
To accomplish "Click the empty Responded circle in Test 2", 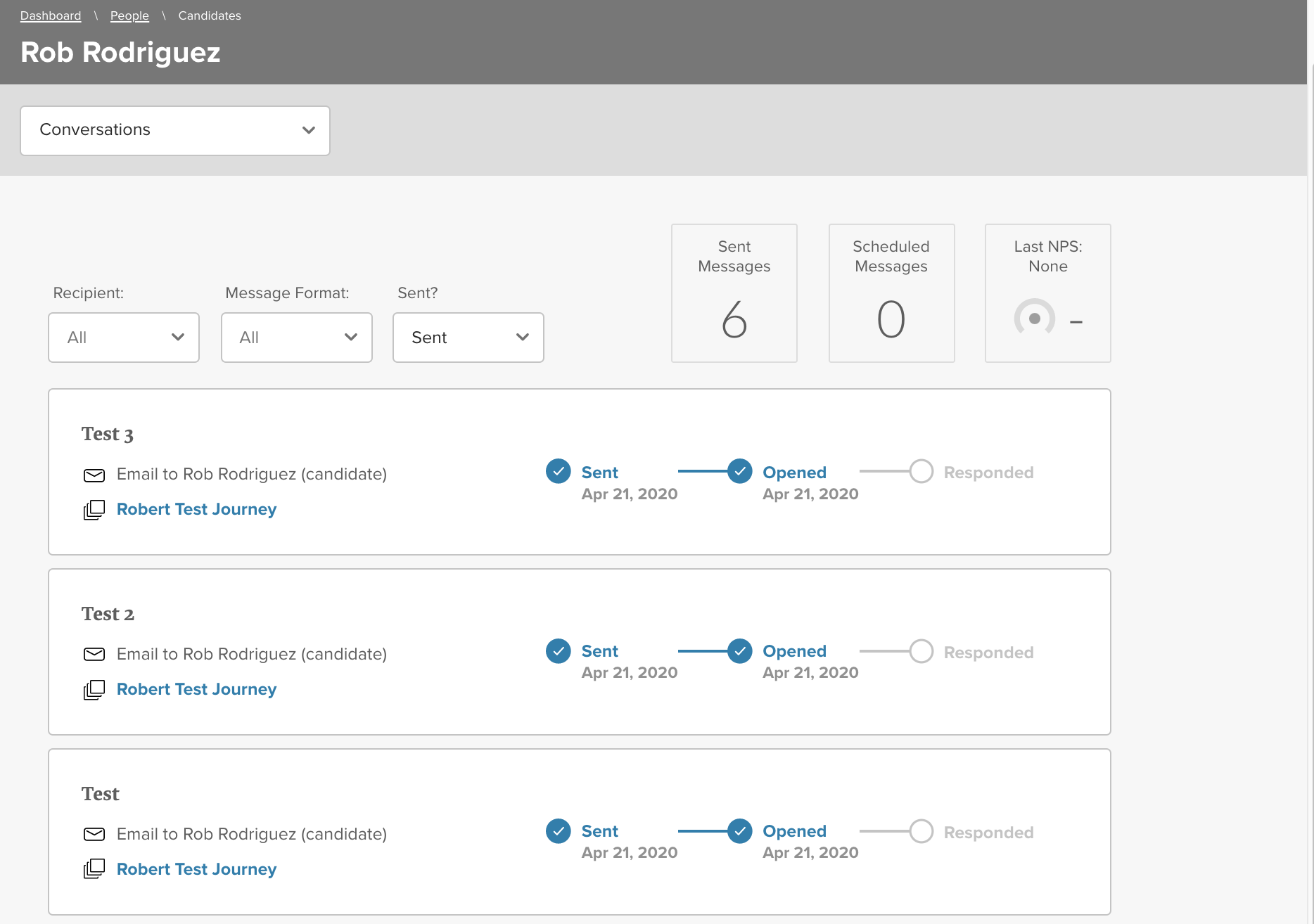I will pos(921,651).
